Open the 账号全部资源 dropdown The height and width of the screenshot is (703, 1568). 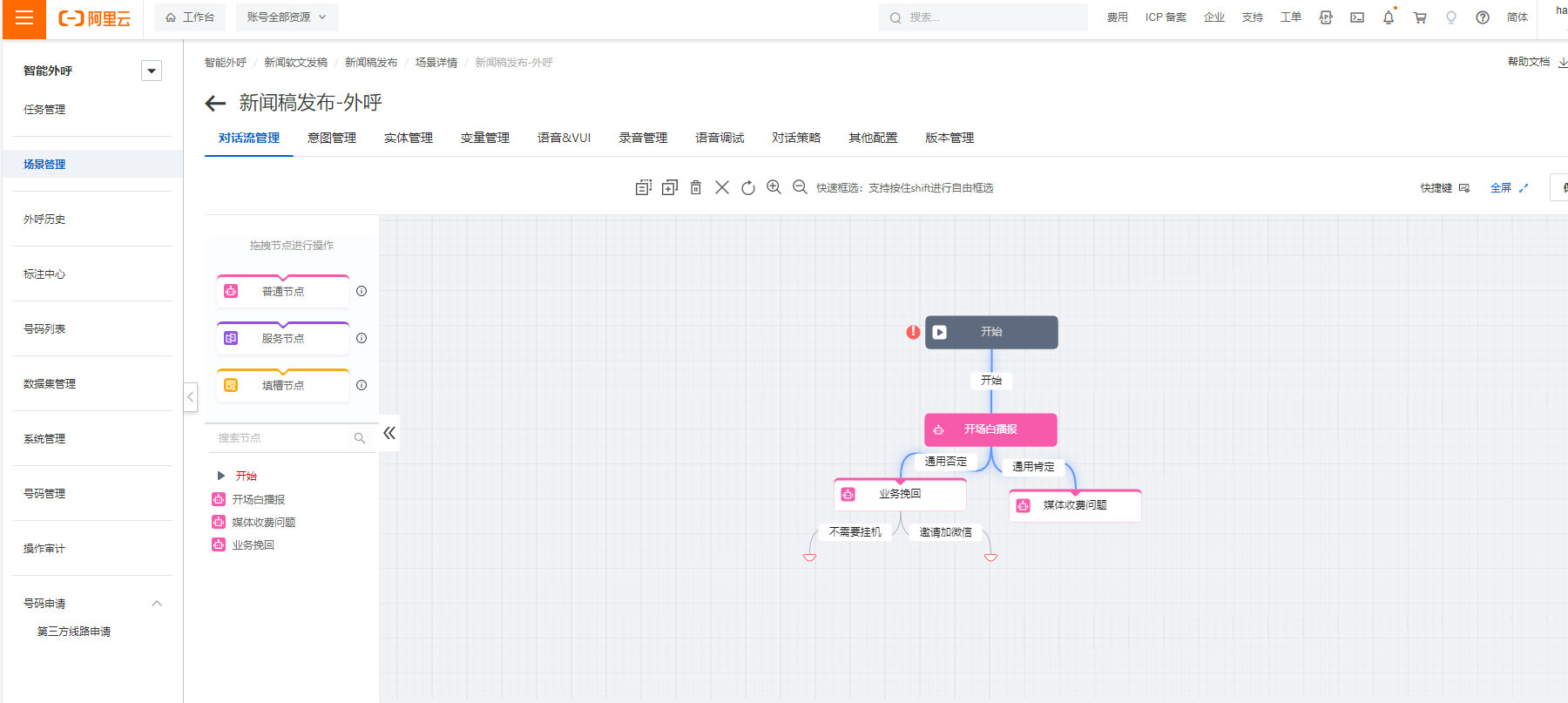tap(287, 17)
